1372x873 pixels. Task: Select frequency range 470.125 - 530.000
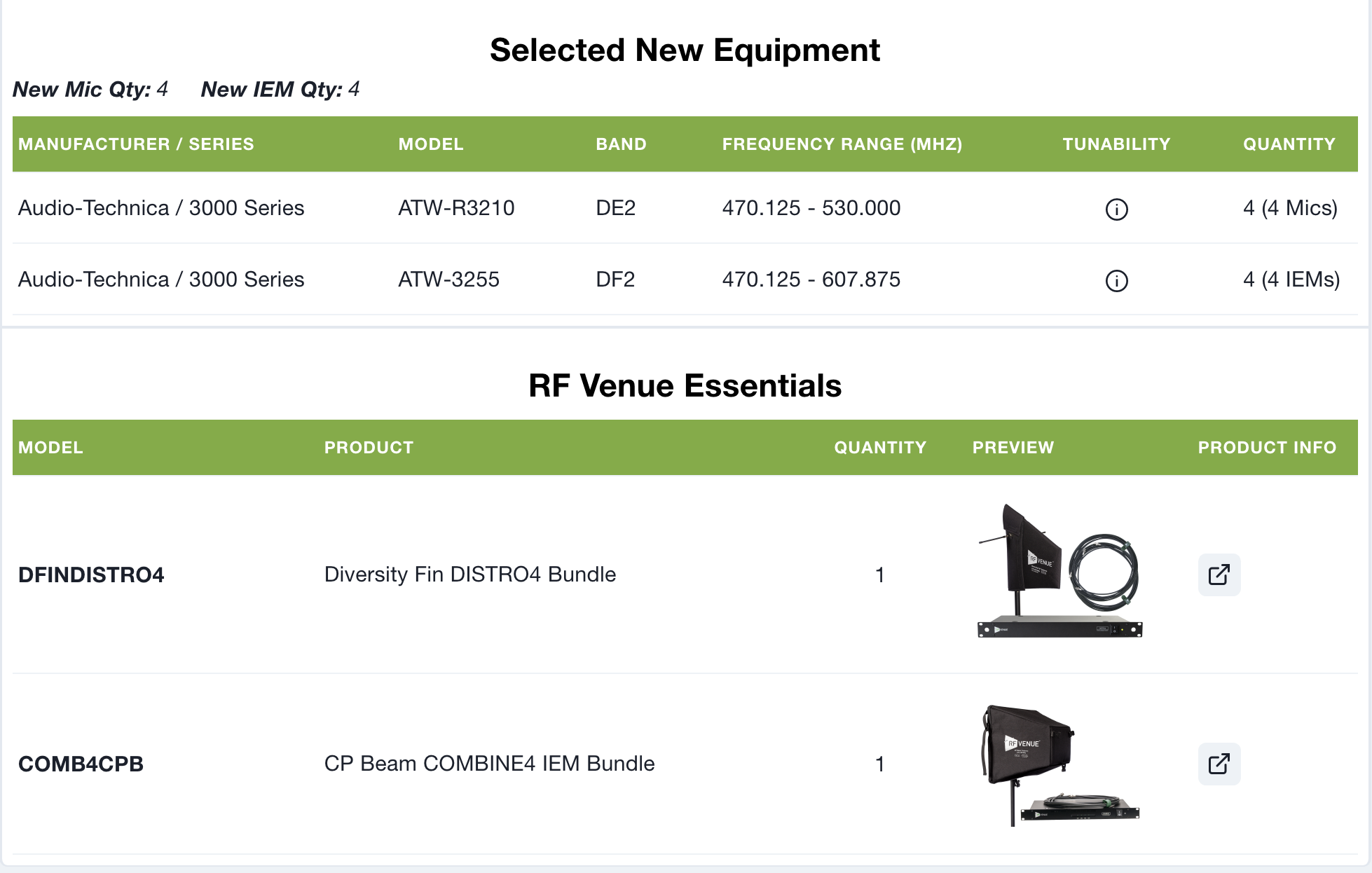click(x=811, y=208)
